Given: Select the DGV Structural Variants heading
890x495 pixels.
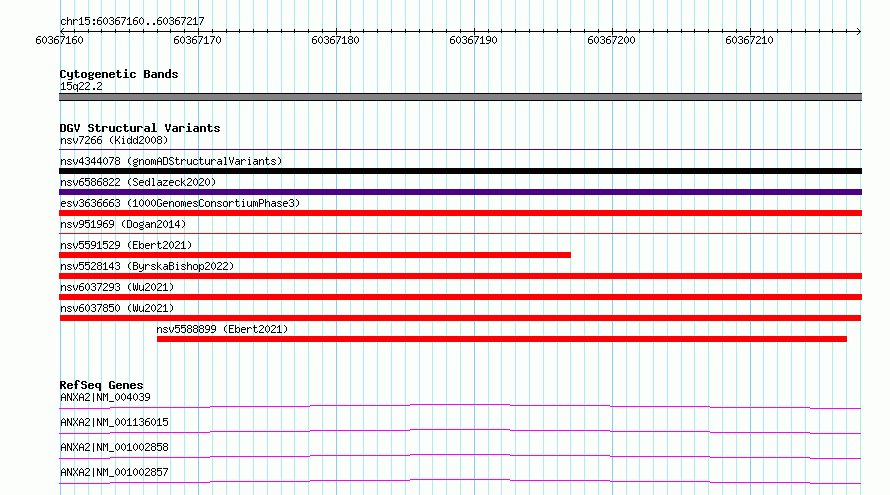Looking at the screenshot, I should coord(140,128).
